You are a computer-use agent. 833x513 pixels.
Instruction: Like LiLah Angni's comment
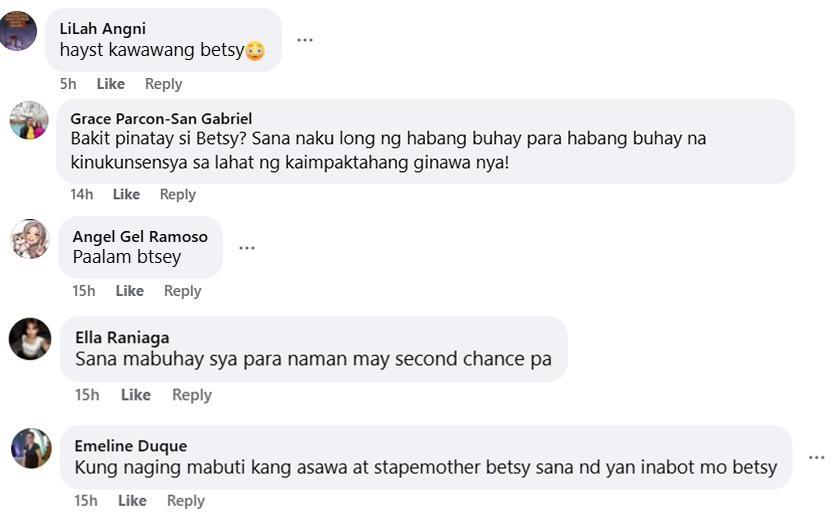point(110,84)
